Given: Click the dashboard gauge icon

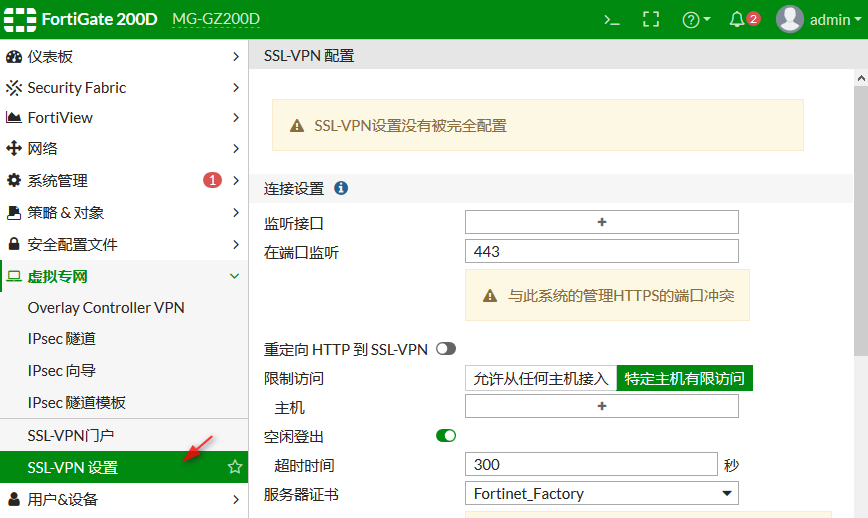Looking at the screenshot, I should 14,56.
